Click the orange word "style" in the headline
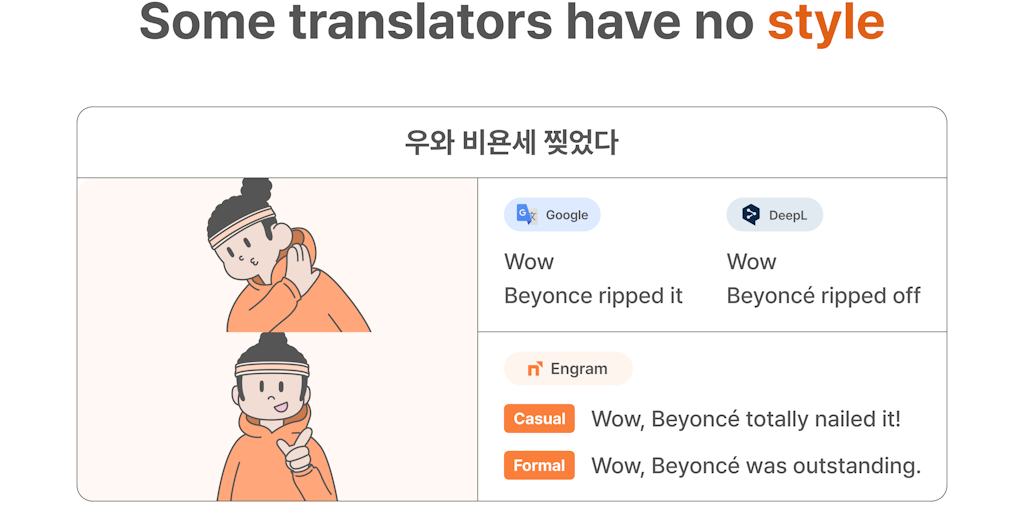Viewport: 1024px width, 512px height. coord(825,22)
